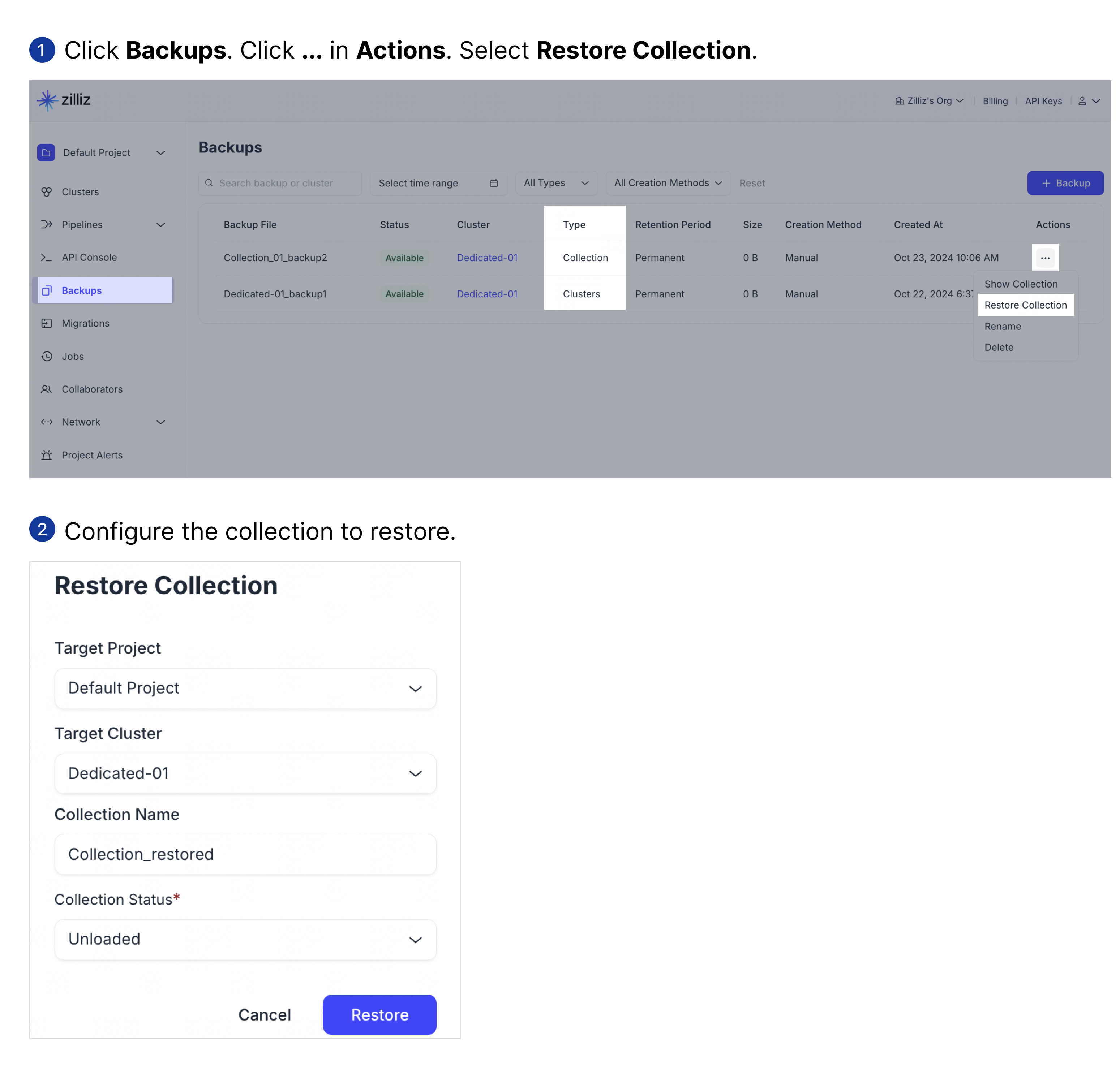The width and height of the screenshot is (1120, 1074).
Task: Click the Collection_01_backup2 backup file name
Action: 275,258
